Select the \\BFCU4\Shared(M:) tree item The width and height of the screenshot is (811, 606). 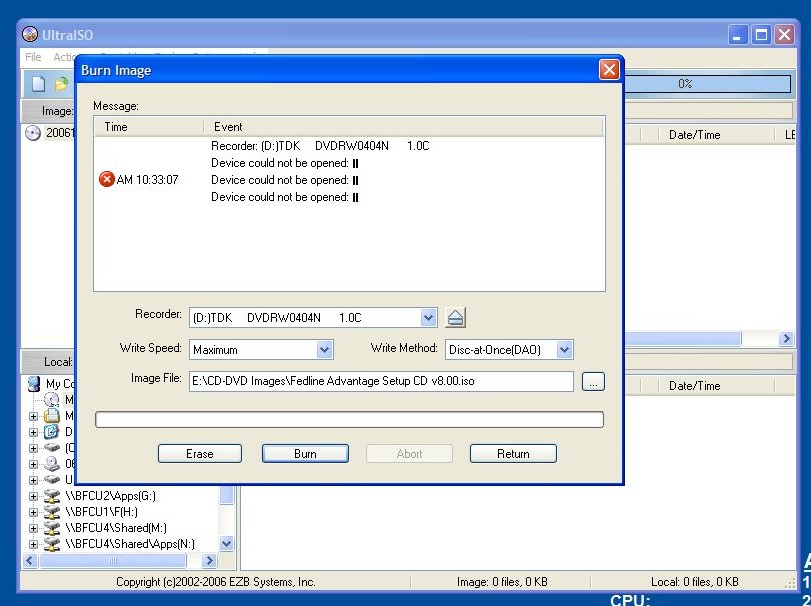point(116,528)
